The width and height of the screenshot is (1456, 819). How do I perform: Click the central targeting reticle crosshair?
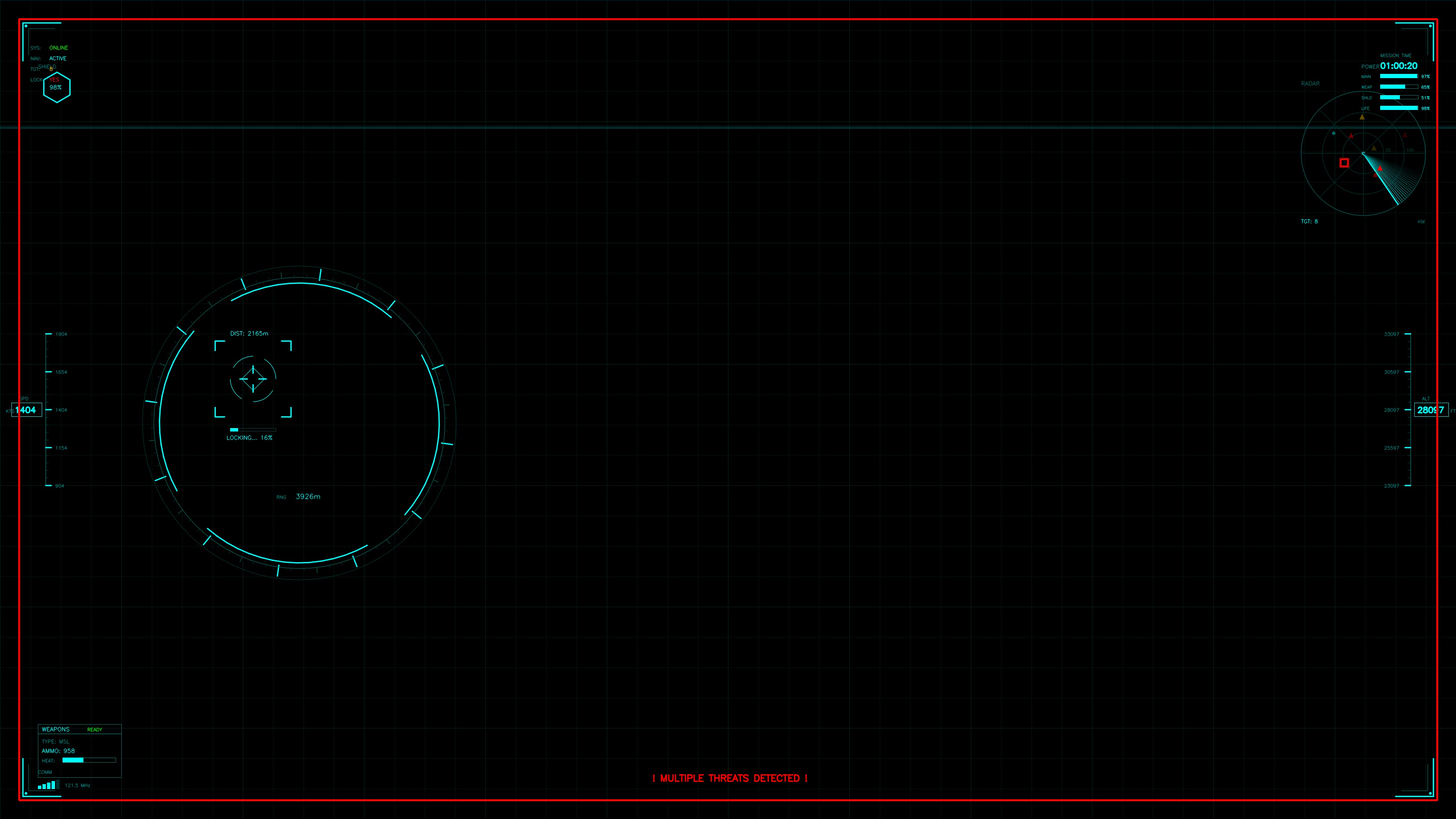(253, 379)
